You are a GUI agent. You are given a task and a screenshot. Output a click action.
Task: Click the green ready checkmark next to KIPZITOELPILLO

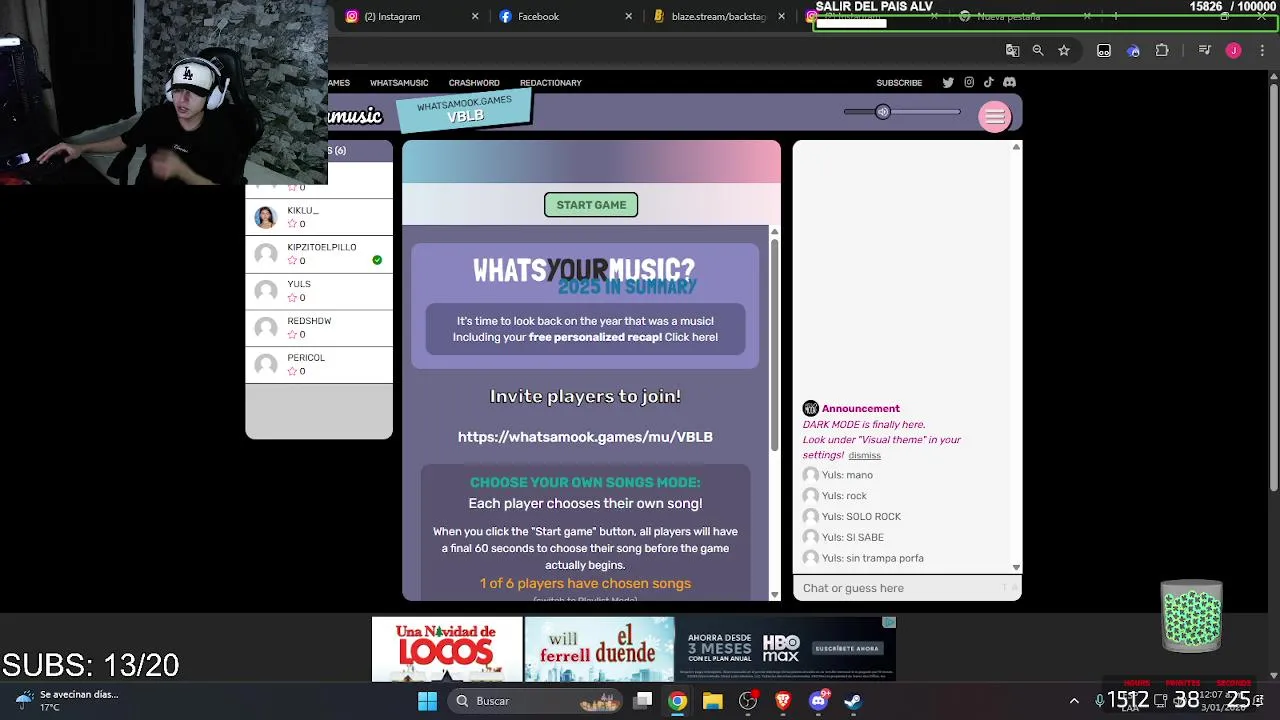377,260
